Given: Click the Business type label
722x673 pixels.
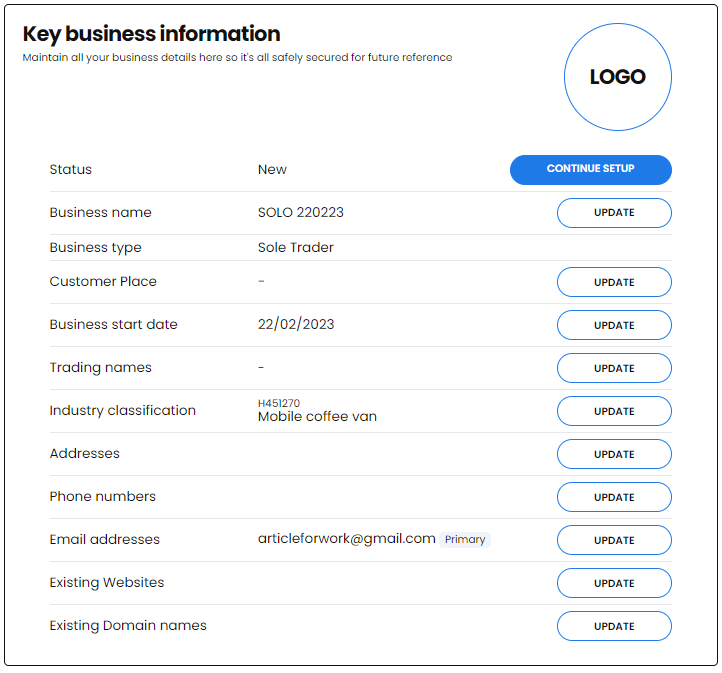Looking at the screenshot, I should click(95, 248).
